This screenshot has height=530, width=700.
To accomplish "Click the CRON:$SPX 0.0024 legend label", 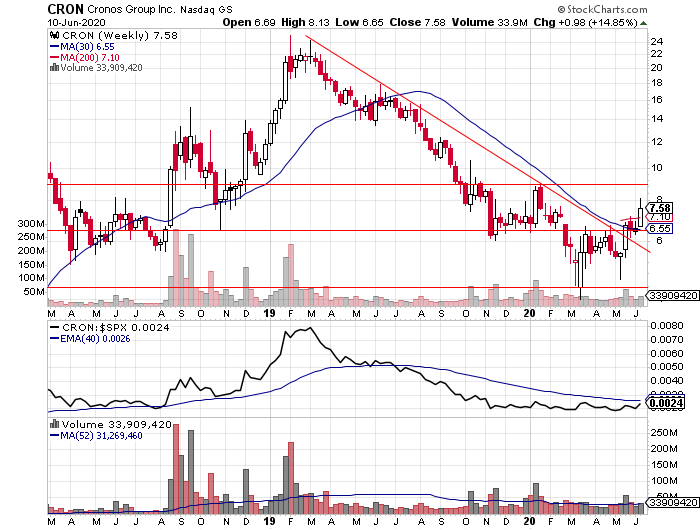I will pyautogui.click(x=116, y=327).
